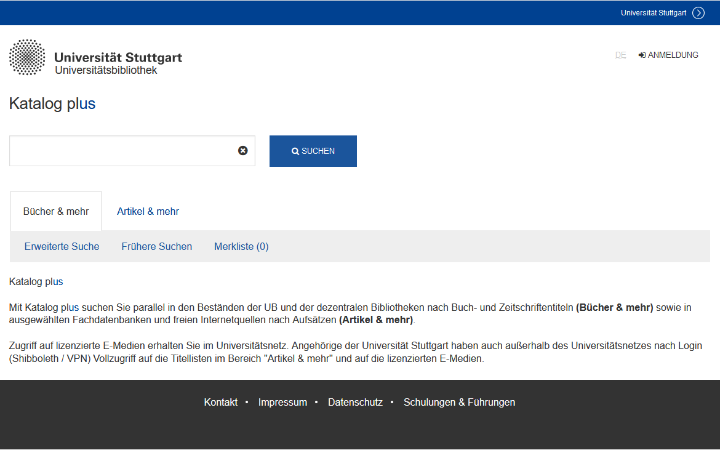Image resolution: width=720 pixels, height=450 pixels.
Task: Switch to the Artikel & mehr tab
Action: pos(148,211)
